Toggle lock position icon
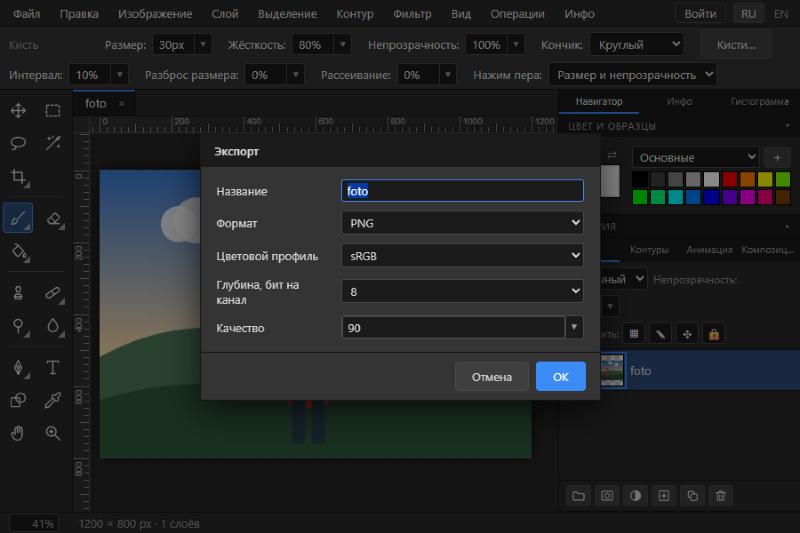Screen dimensions: 800x533 pyautogui.click(x=687, y=334)
